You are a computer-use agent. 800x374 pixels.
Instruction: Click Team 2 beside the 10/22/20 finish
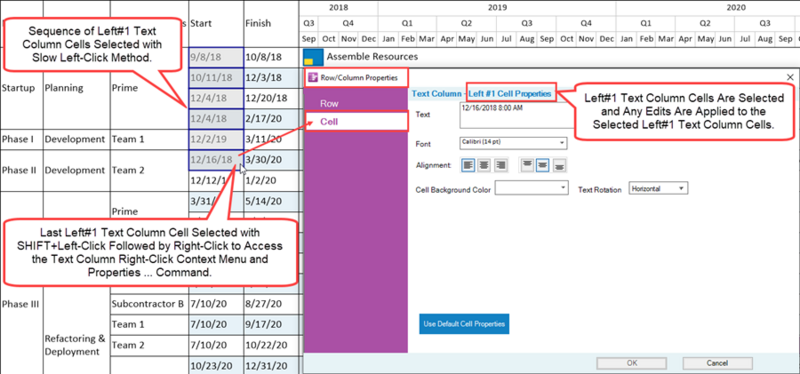pos(149,345)
